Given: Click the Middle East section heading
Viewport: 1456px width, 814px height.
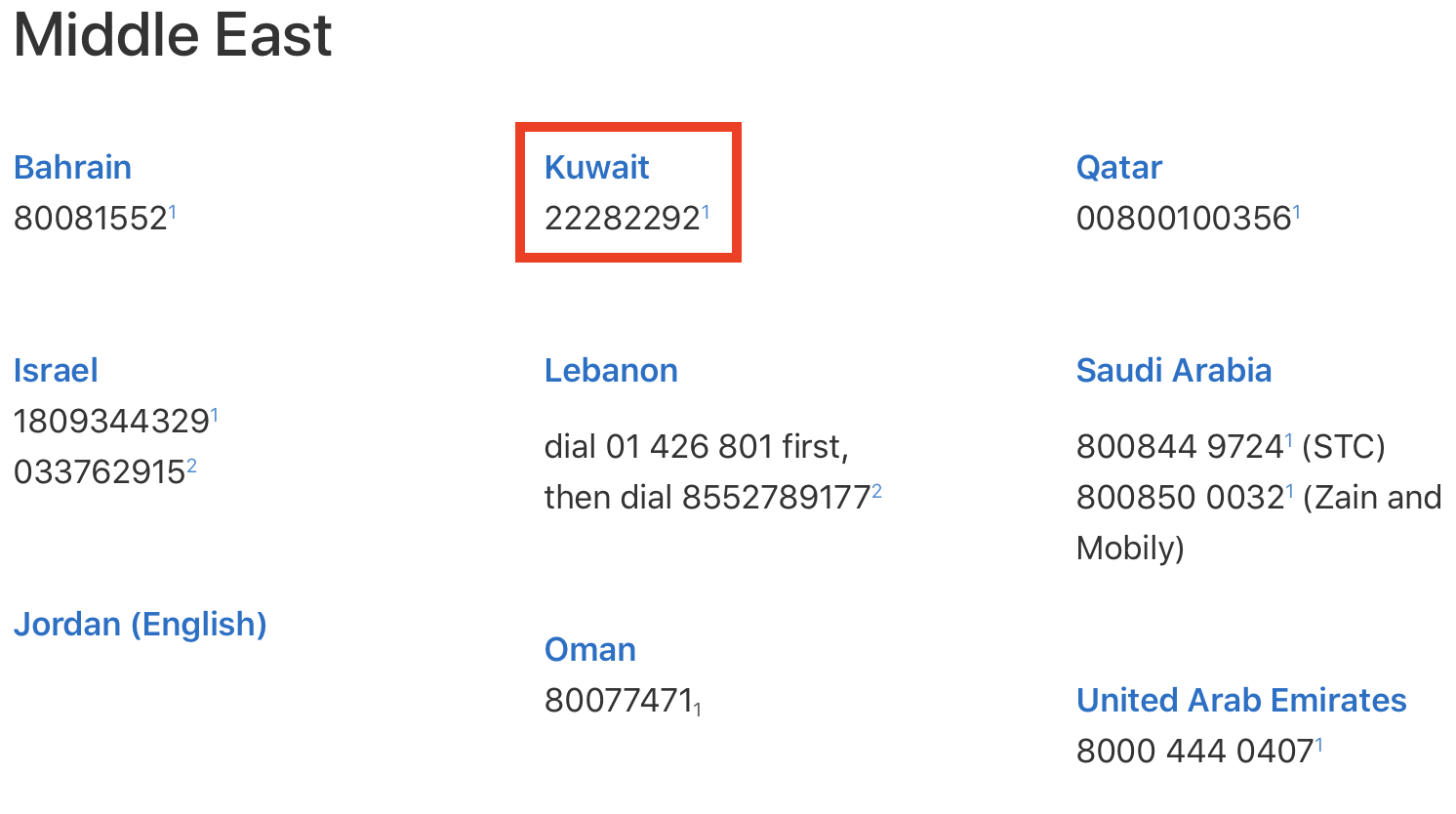Looking at the screenshot, I should point(173,35).
